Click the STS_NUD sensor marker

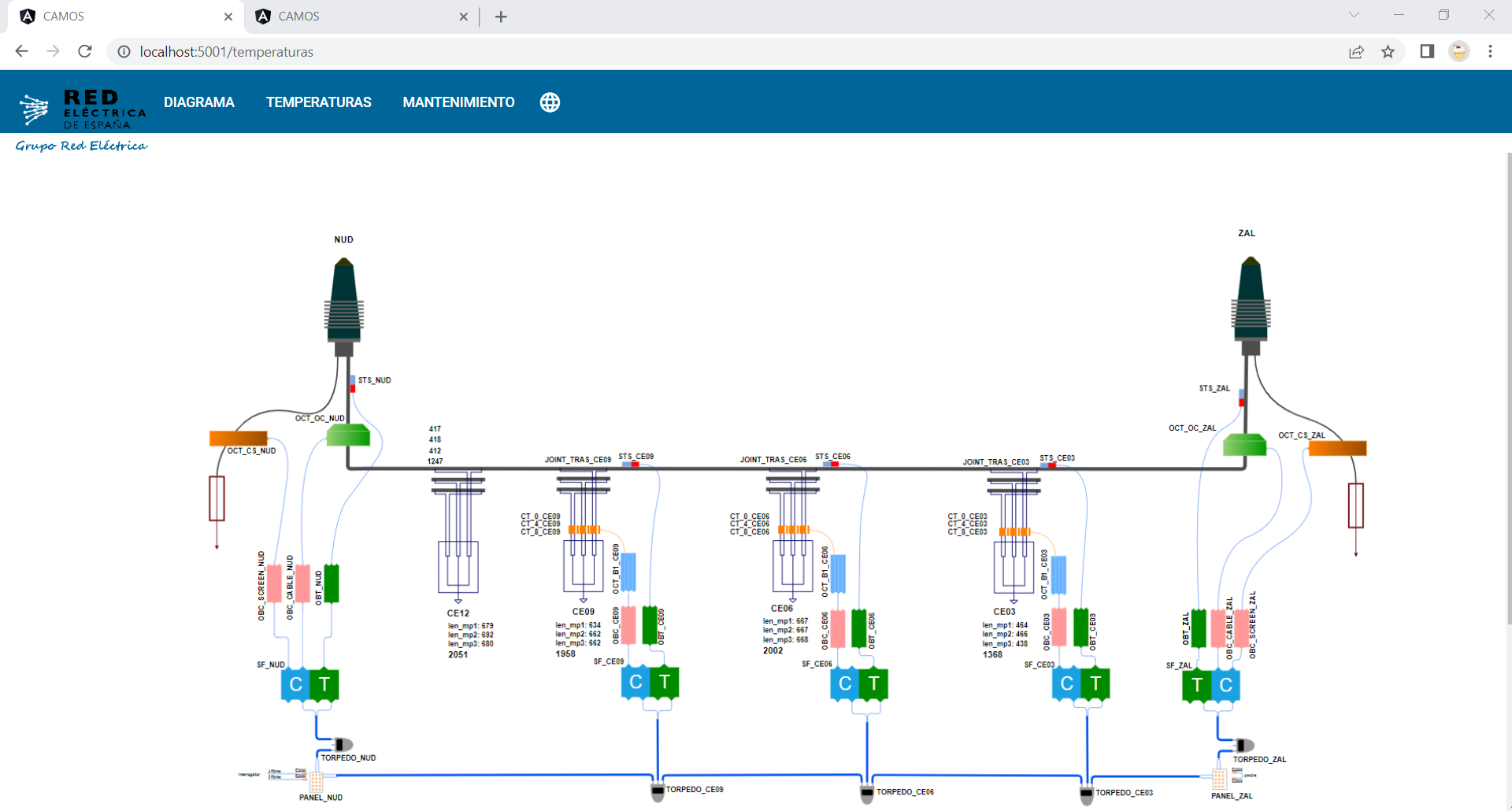tap(353, 384)
